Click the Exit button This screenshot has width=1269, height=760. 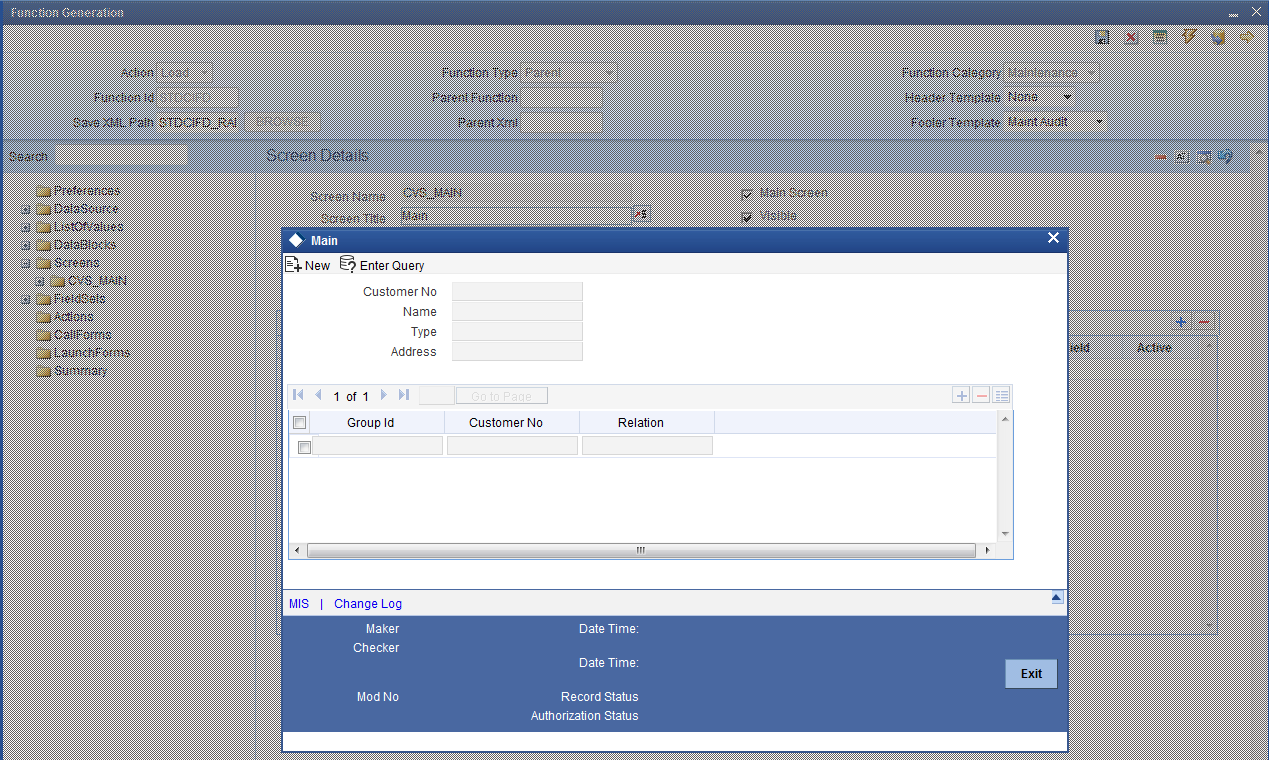click(1031, 674)
